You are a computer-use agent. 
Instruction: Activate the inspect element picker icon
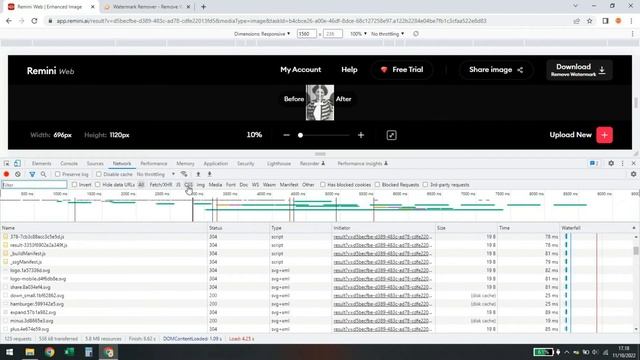tap(7, 163)
